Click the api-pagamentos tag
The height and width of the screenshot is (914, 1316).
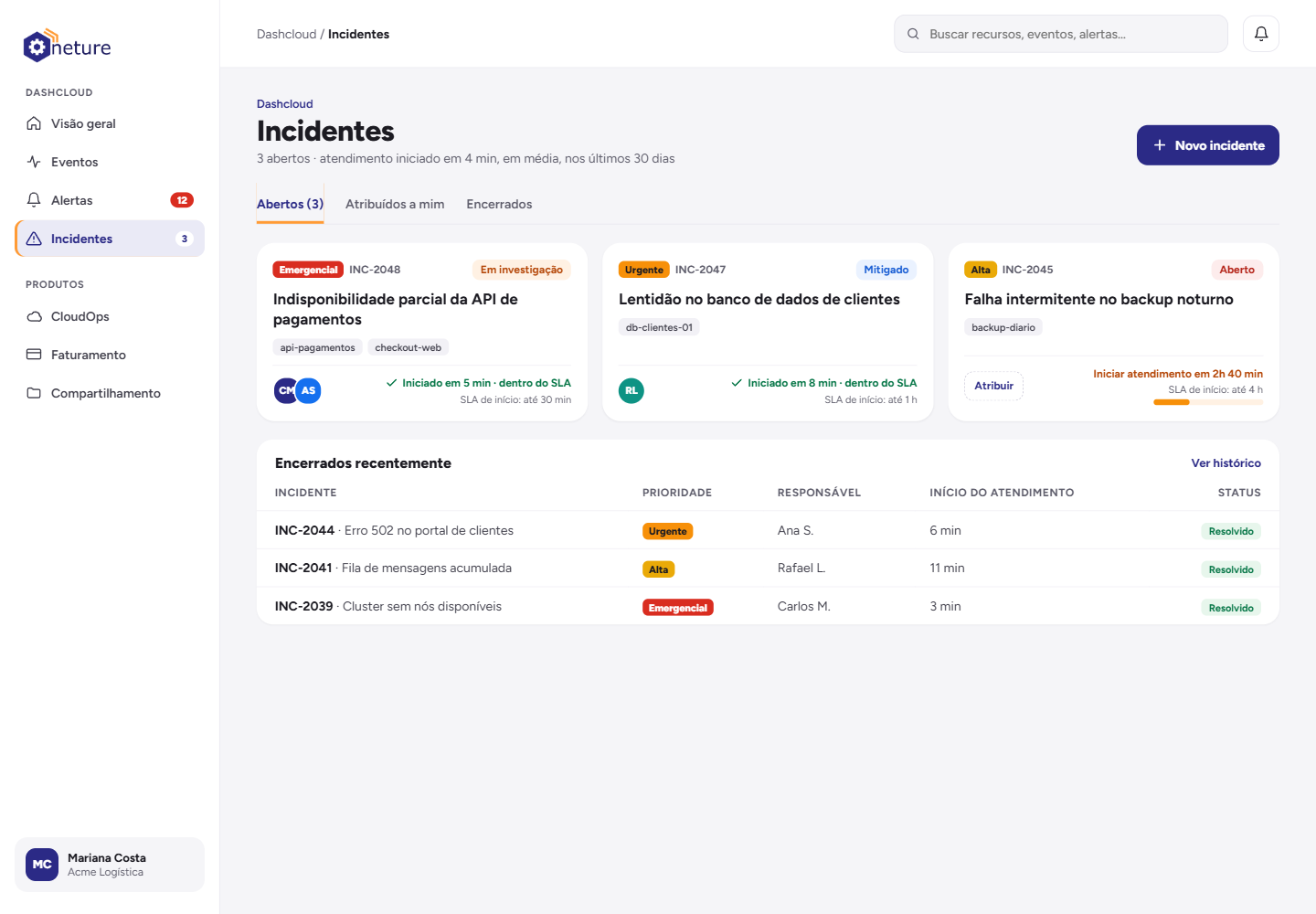coord(317,347)
